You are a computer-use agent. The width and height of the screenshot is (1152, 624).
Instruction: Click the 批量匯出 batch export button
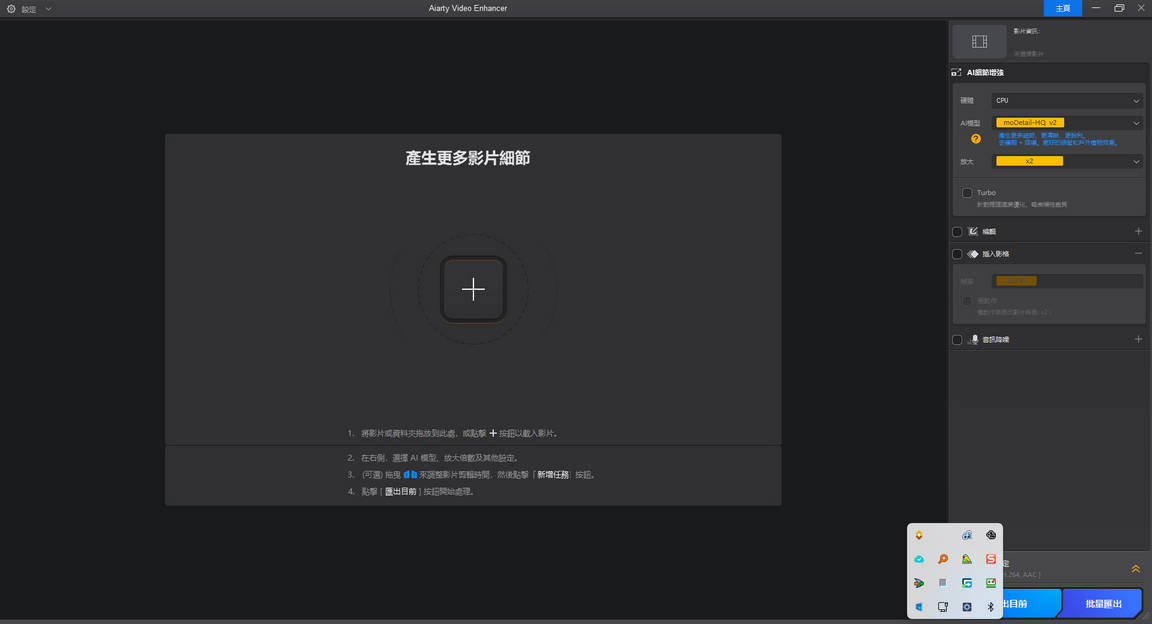click(x=1101, y=603)
